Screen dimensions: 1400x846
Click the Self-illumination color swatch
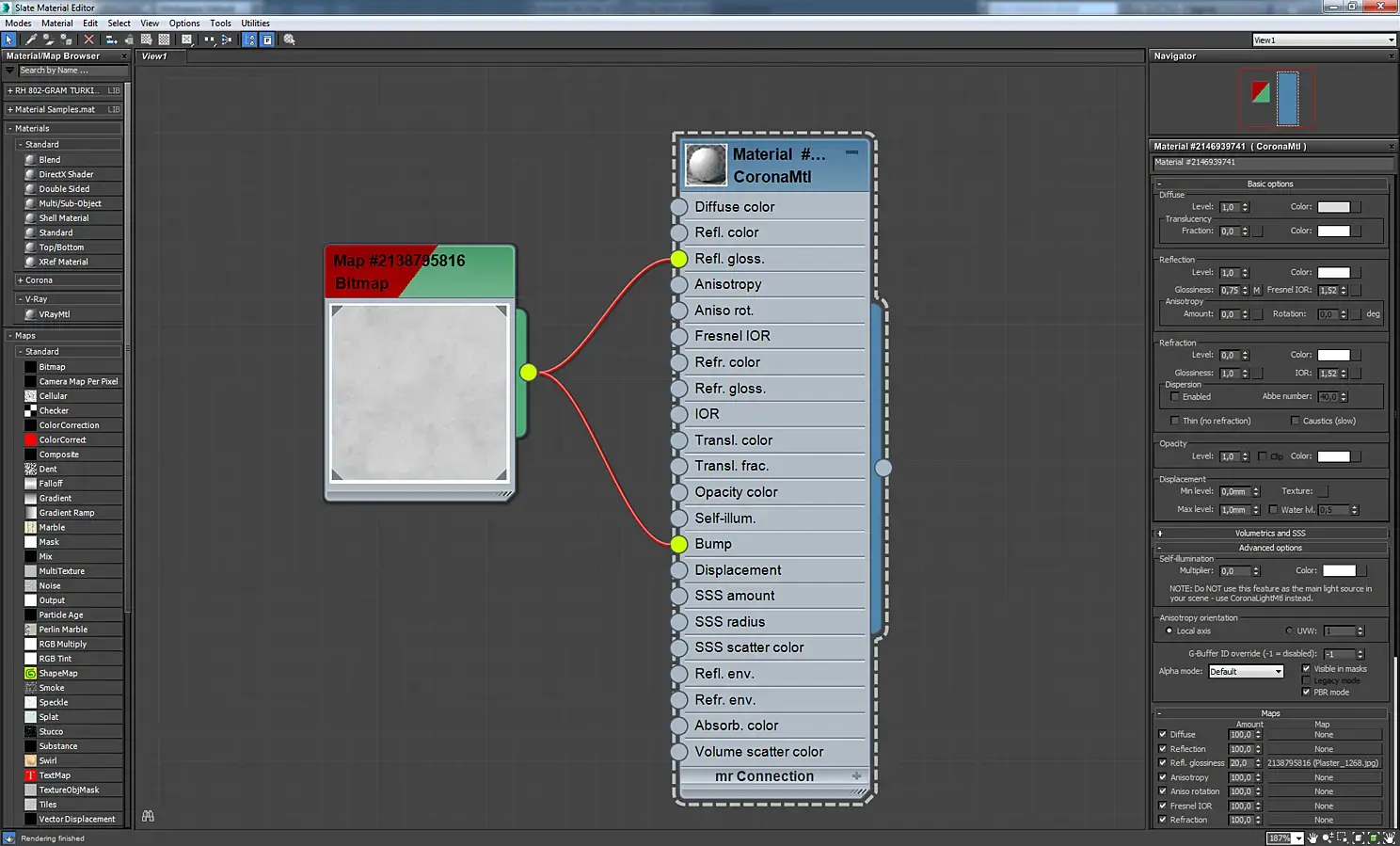(1339, 570)
